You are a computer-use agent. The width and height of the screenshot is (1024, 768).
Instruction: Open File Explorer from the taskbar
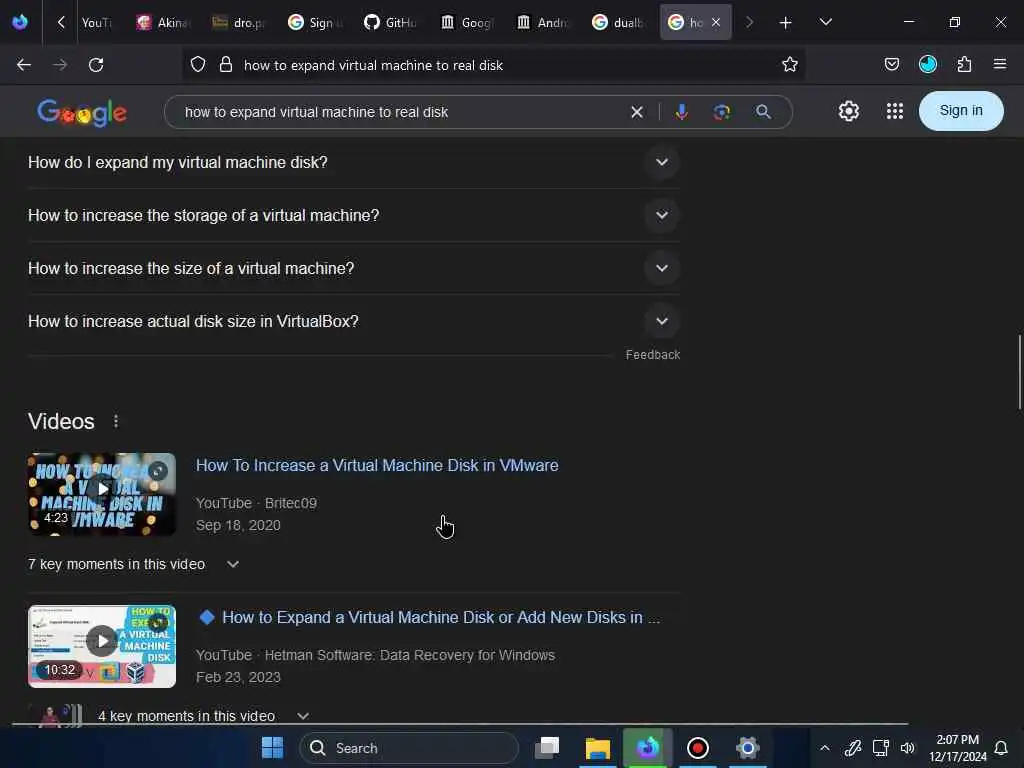coord(598,748)
